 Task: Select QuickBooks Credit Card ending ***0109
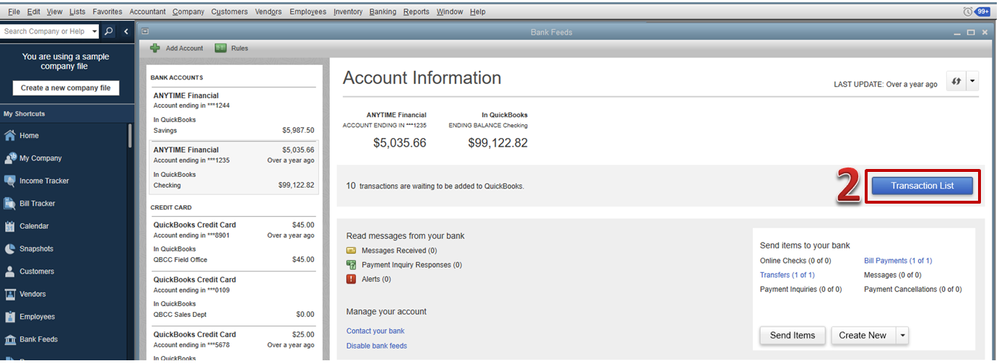(233, 296)
